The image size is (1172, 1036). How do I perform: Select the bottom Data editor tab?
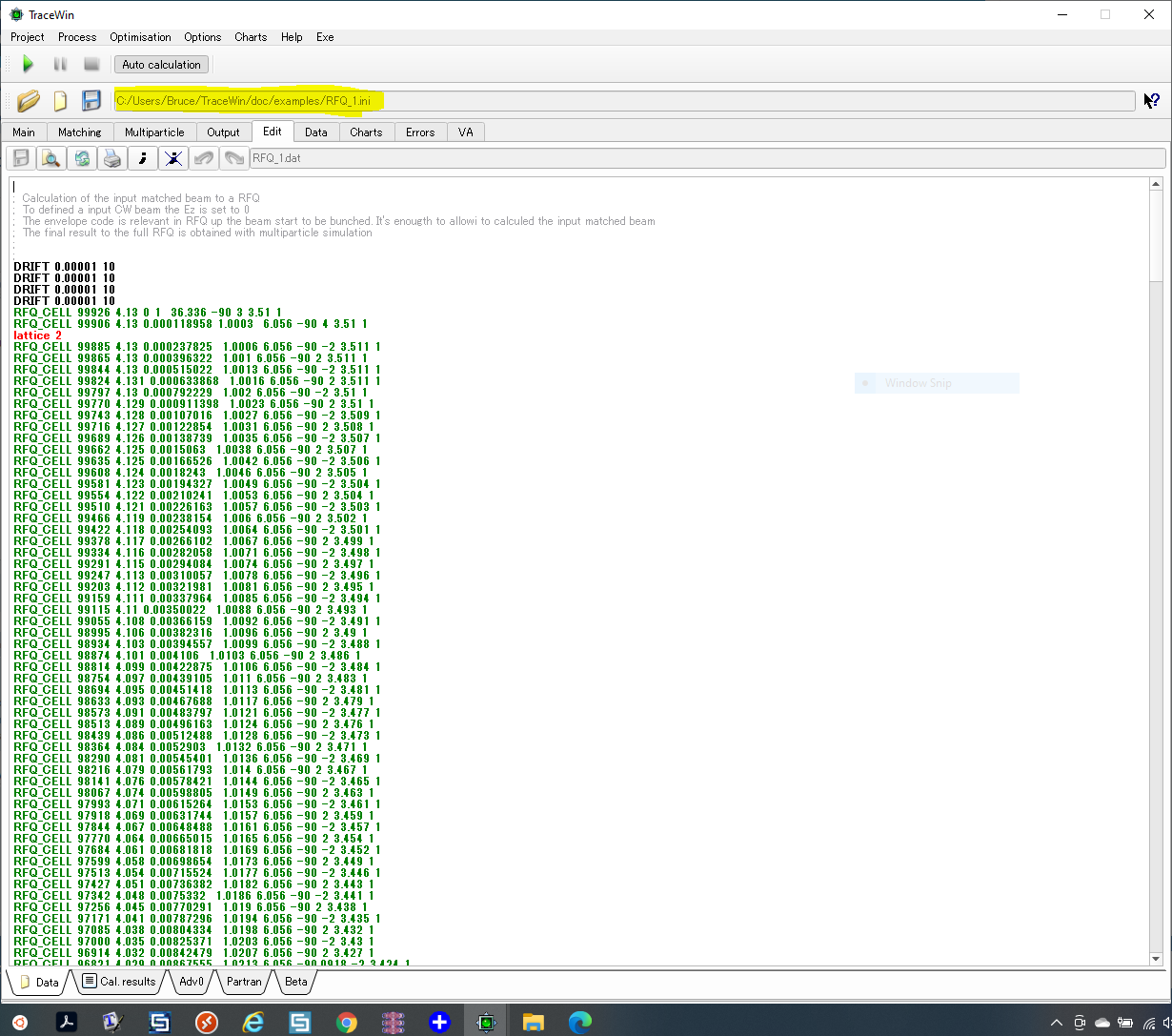tap(38, 981)
